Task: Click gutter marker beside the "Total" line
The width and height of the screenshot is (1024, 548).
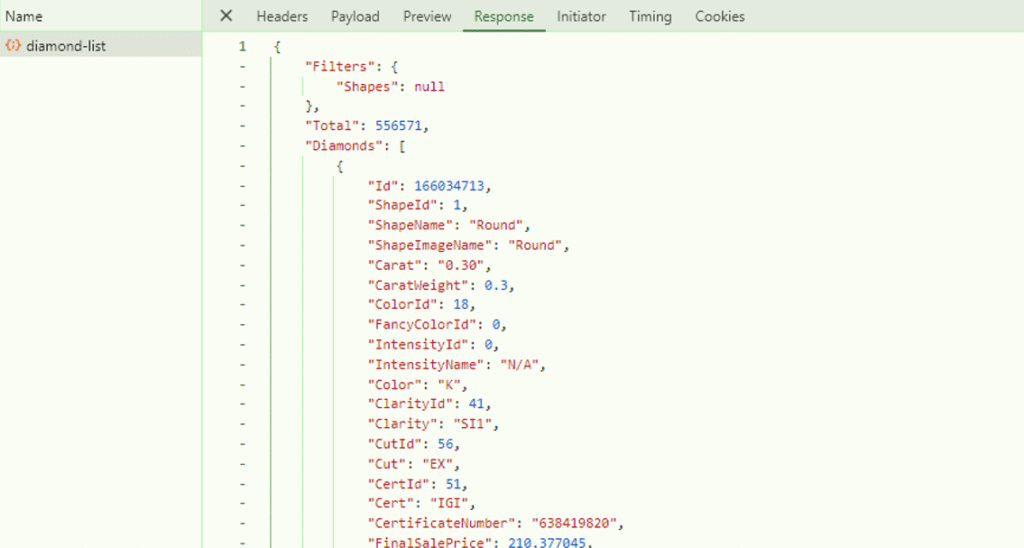Action: click(x=242, y=126)
